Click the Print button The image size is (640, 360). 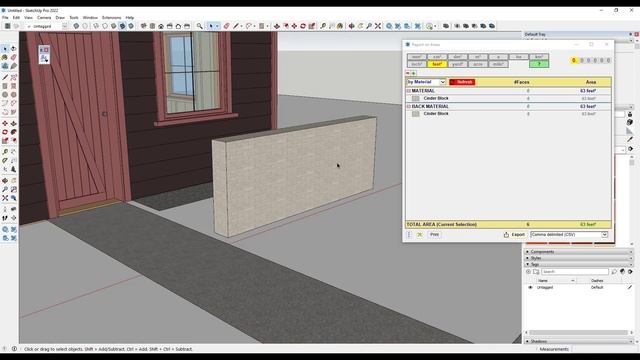(434, 235)
